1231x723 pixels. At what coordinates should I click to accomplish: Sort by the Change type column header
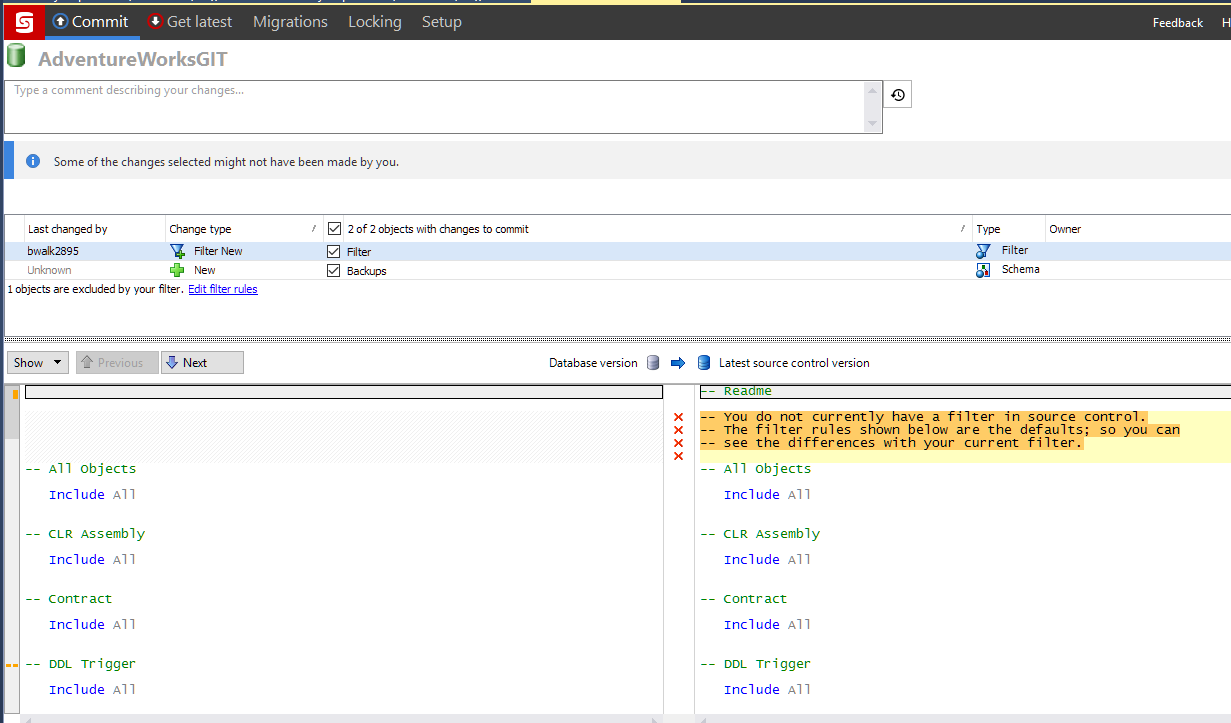pos(200,229)
